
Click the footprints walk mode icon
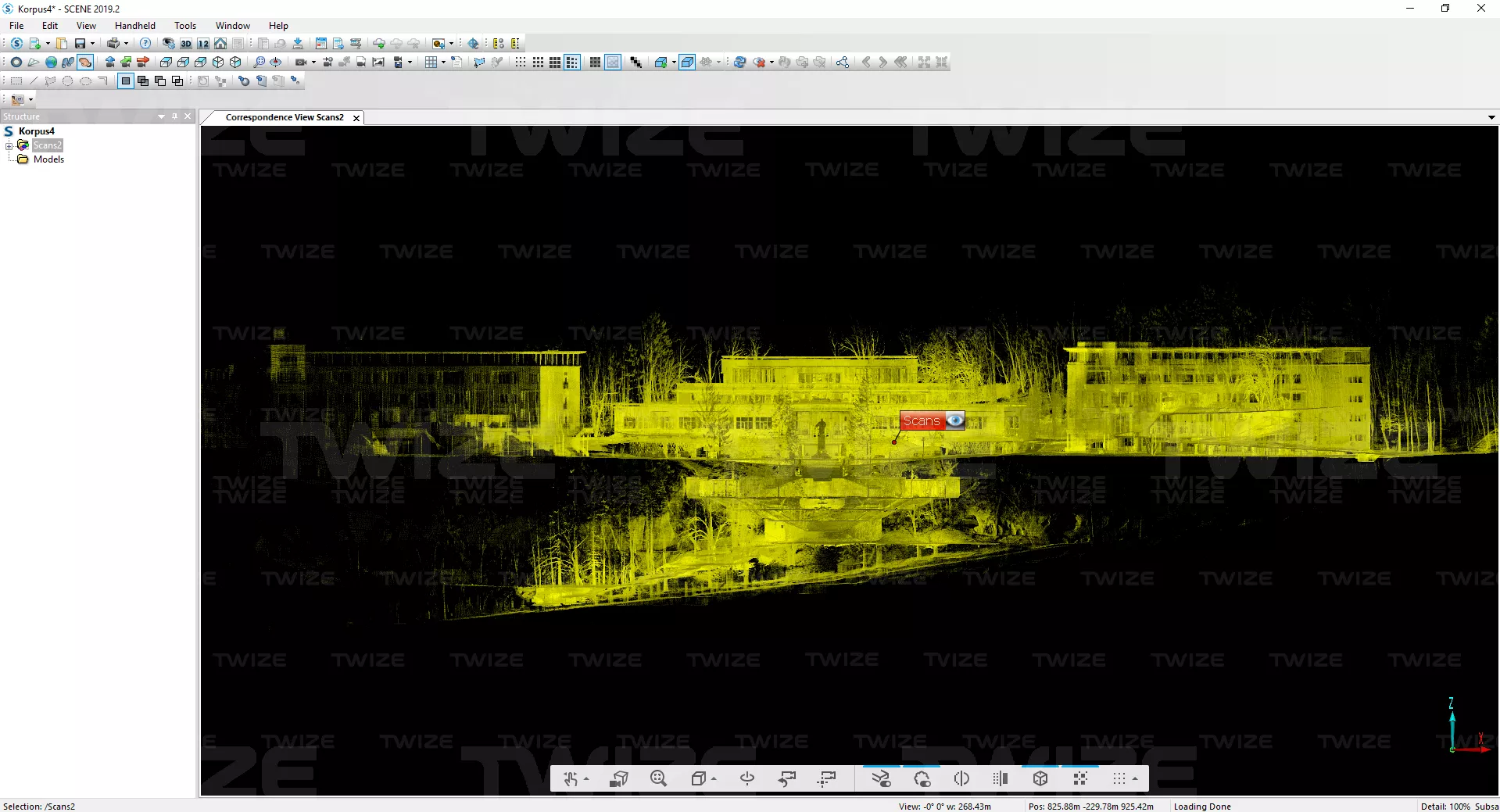[68, 63]
